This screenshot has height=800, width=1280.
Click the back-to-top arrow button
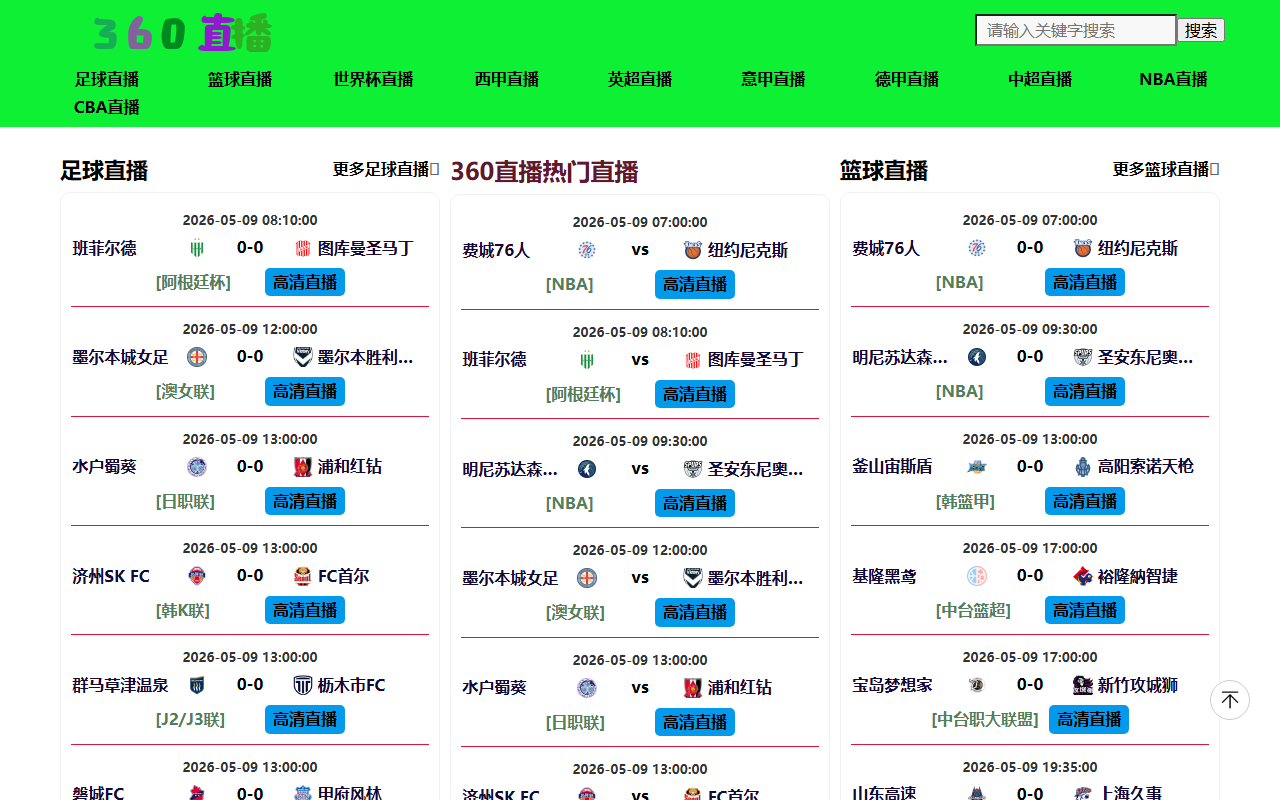point(1230,700)
